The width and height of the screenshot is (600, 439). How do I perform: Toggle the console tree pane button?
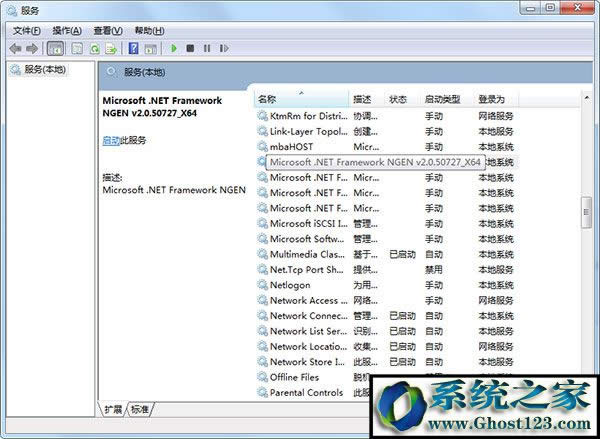(54, 48)
